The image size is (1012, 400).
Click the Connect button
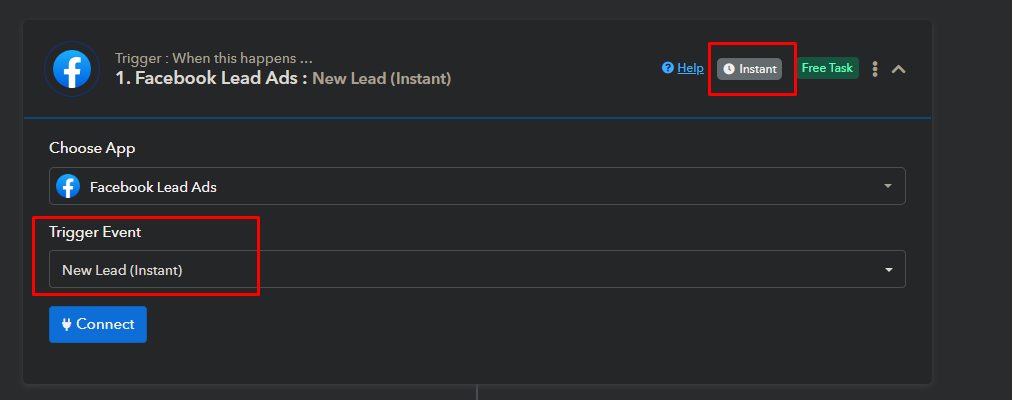(x=98, y=324)
